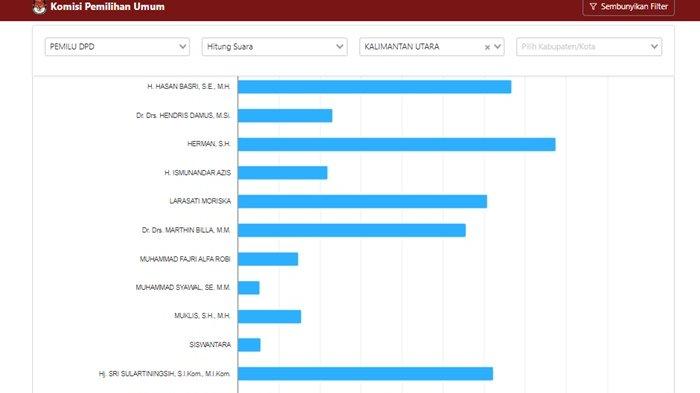700x393 pixels.
Task: Click the SISWANTARA bar
Action: click(249, 345)
